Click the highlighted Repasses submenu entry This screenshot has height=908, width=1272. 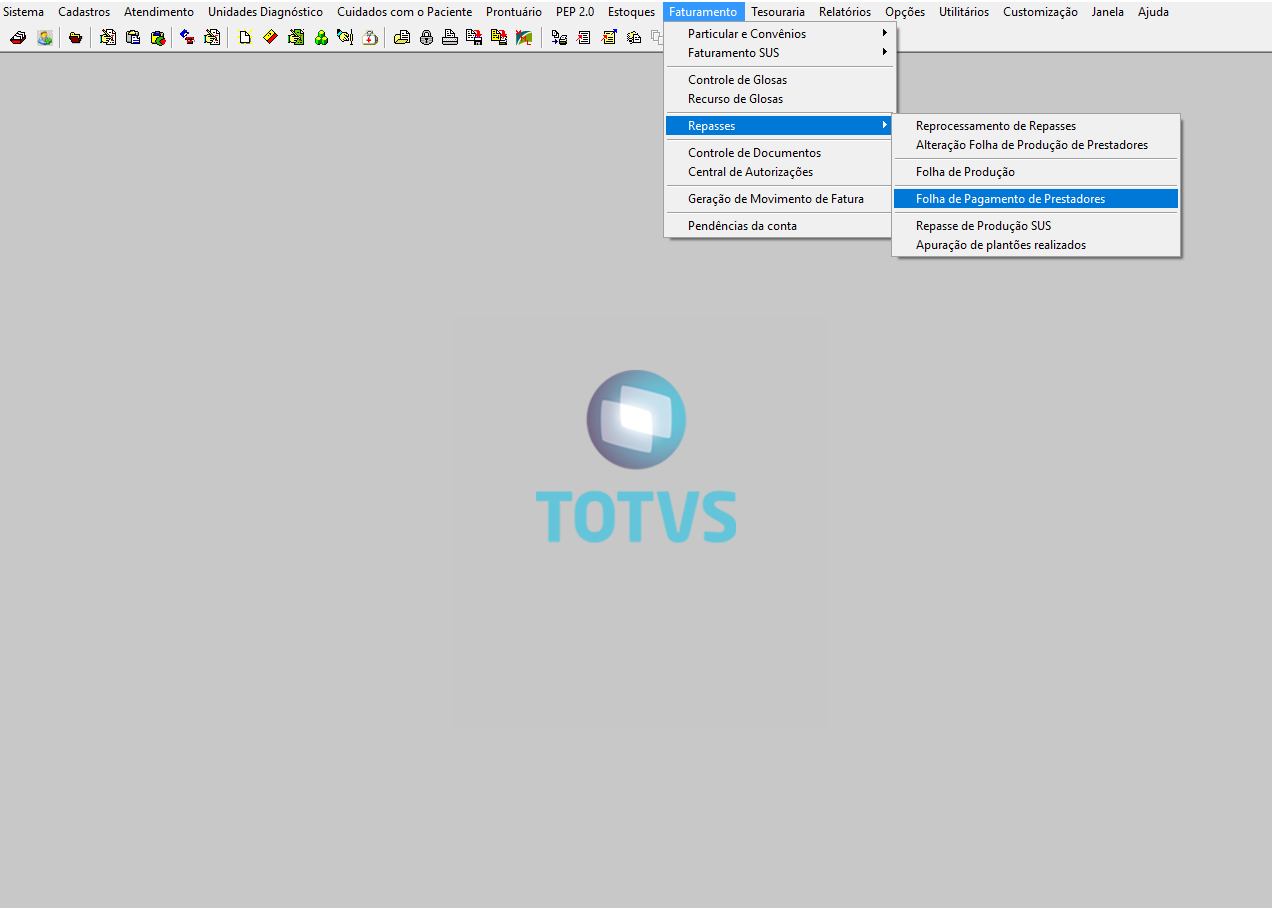click(780, 126)
